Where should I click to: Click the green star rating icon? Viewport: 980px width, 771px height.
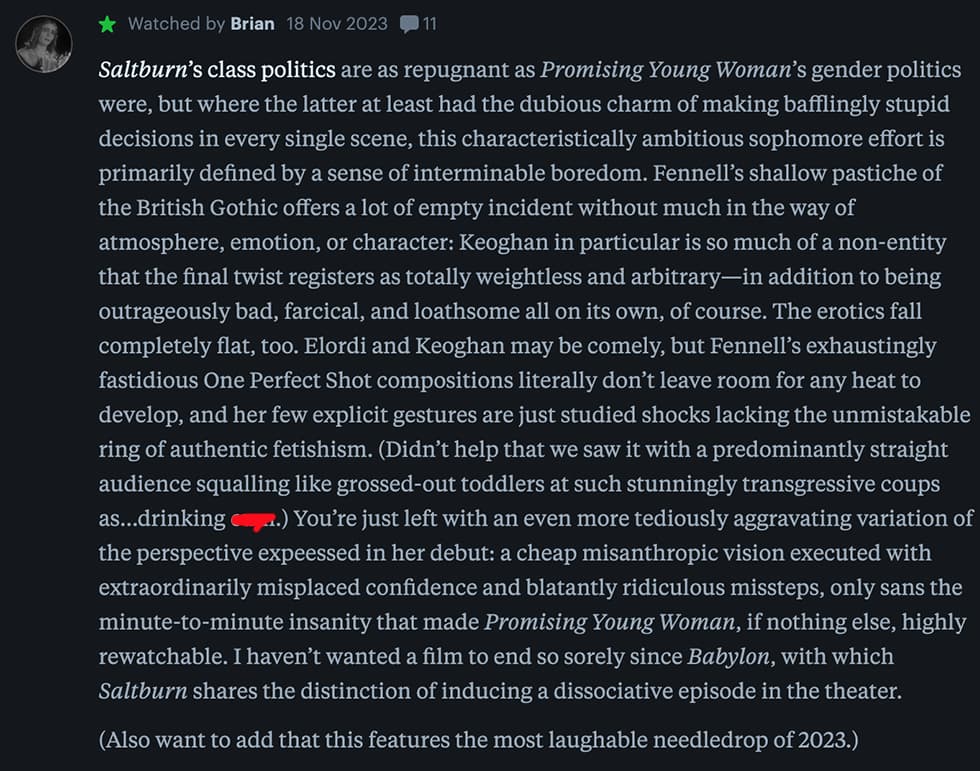pos(108,24)
